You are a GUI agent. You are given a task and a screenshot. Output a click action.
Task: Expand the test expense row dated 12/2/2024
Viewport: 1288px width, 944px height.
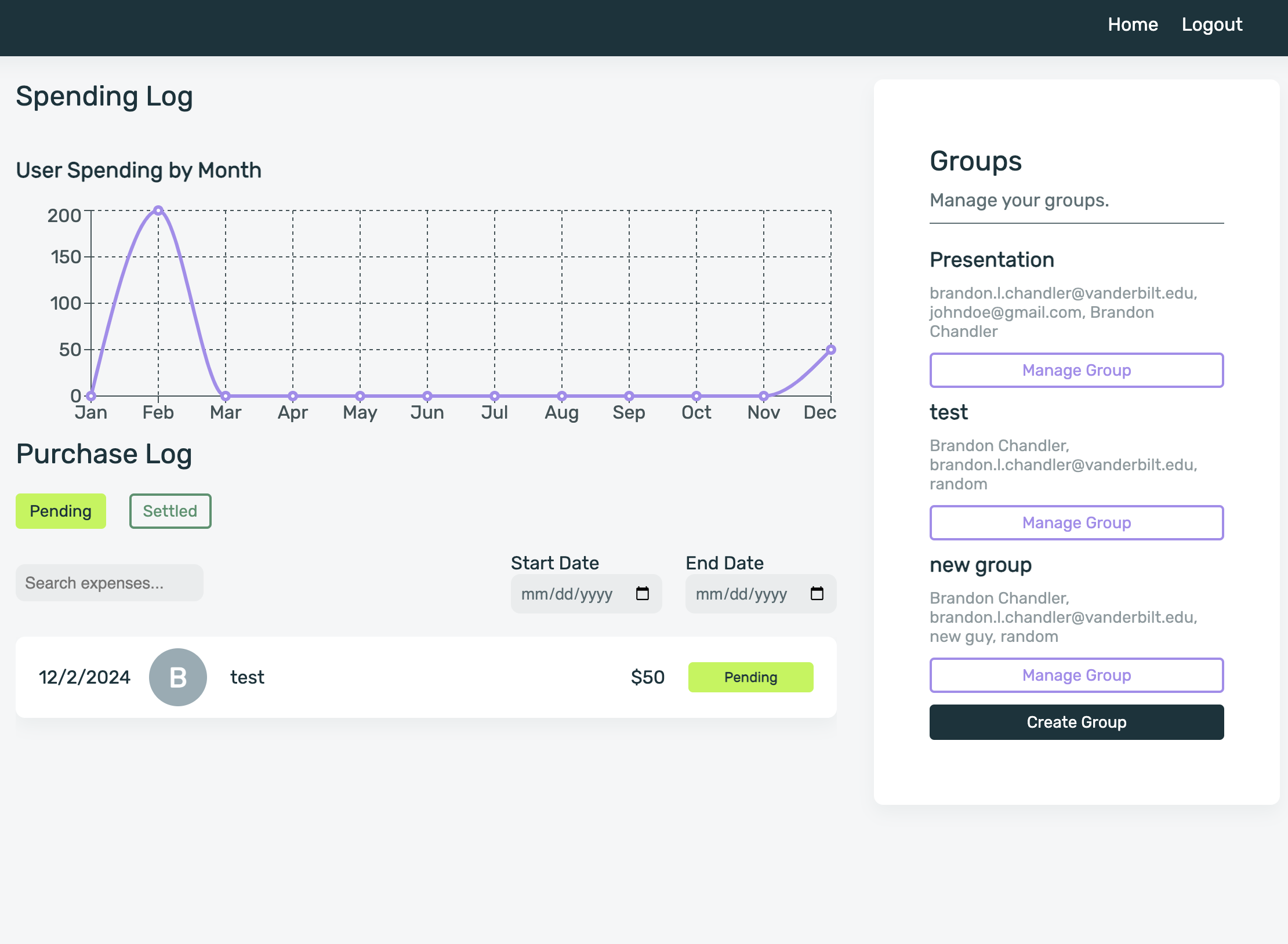click(x=426, y=677)
